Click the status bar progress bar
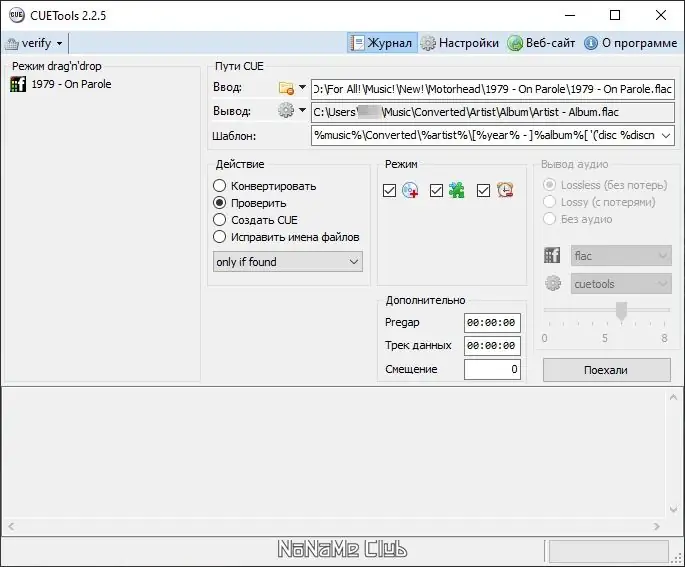 point(609,551)
